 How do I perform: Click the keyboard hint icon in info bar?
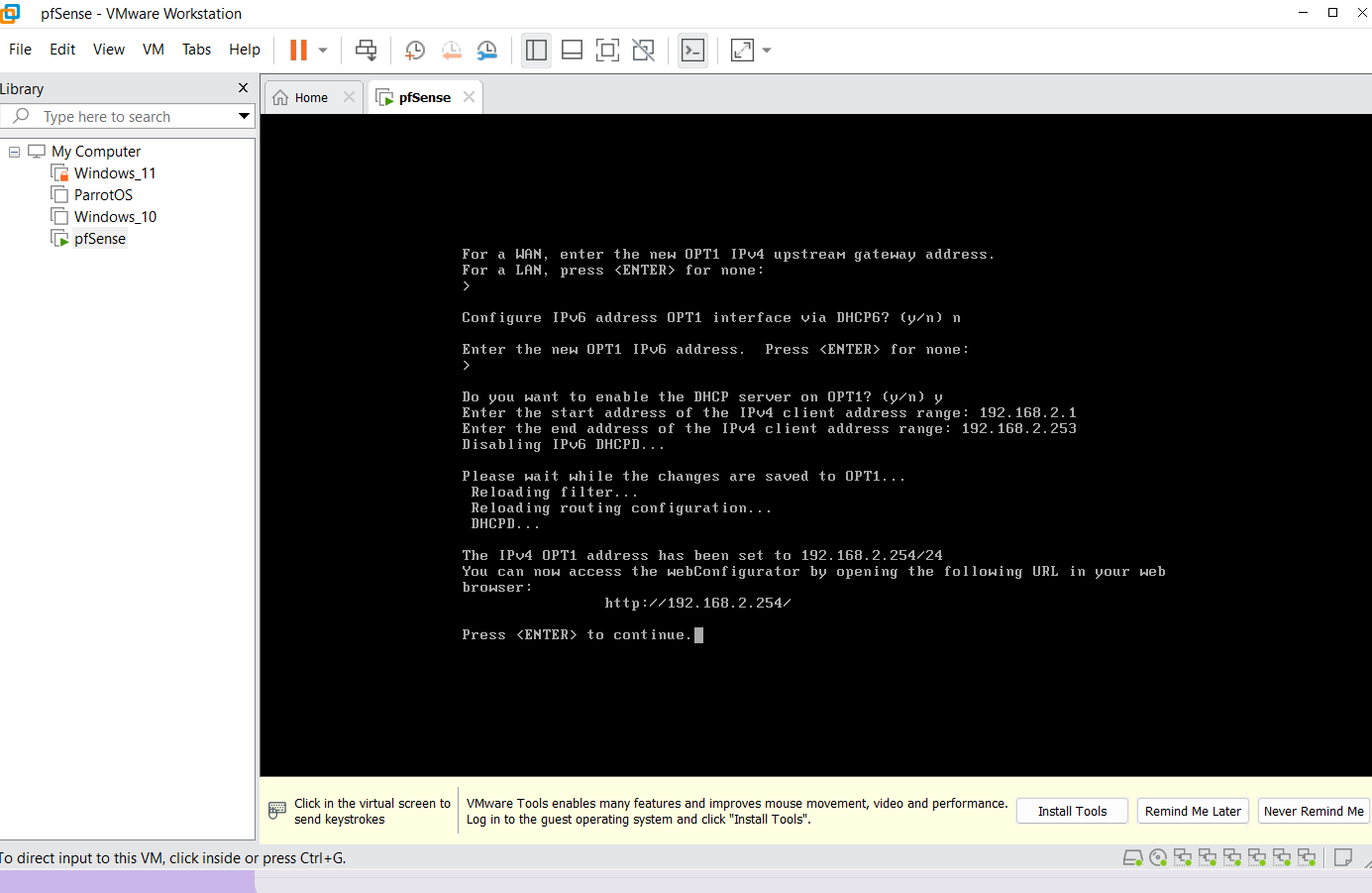277,811
